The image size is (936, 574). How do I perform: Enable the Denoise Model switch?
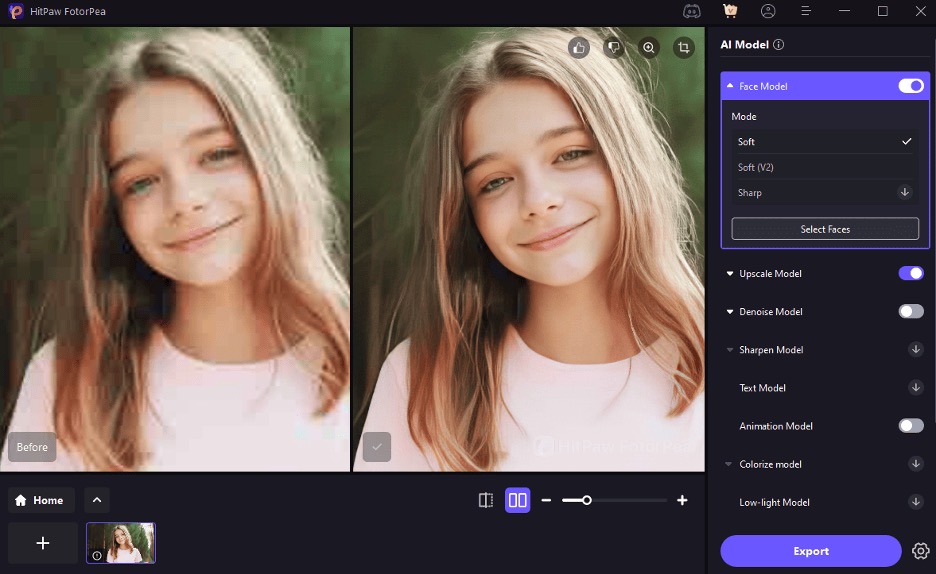click(911, 311)
